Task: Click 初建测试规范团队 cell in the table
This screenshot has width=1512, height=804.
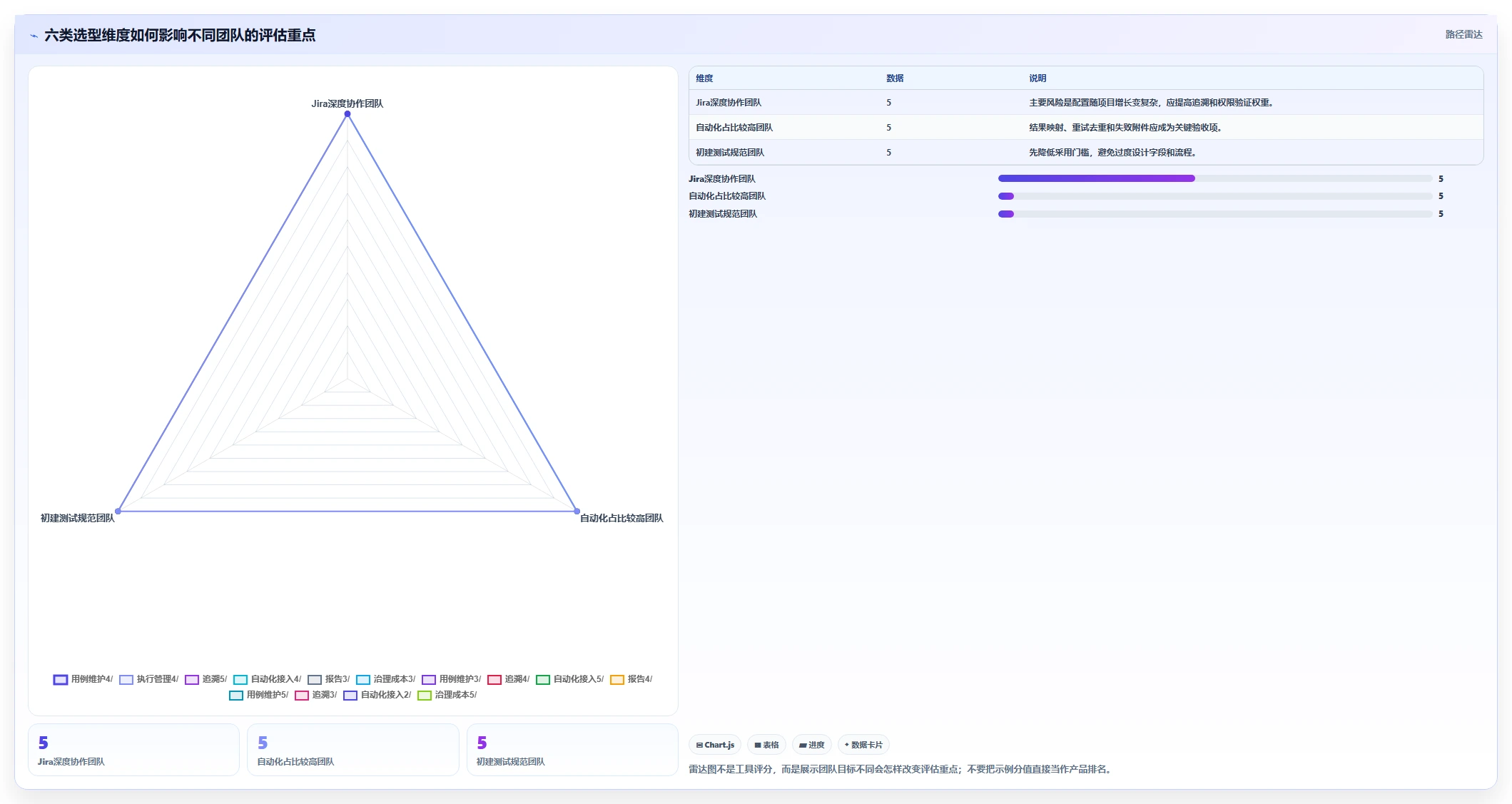Action: pyautogui.click(x=730, y=153)
